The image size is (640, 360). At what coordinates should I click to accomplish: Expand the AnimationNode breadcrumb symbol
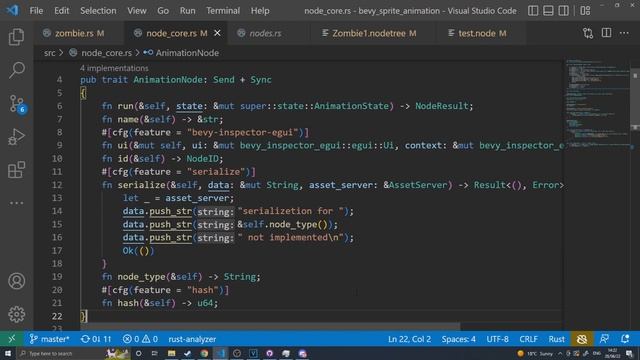pyautogui.click(x=187, y=53)
